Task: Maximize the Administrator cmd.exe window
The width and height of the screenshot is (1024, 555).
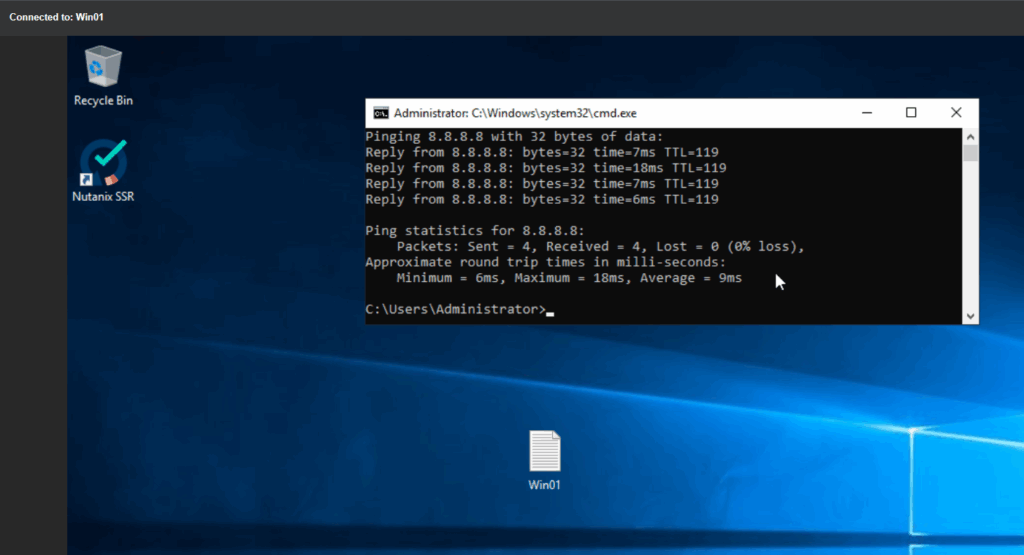Action: pyautogui.click(x=911, y=113)
